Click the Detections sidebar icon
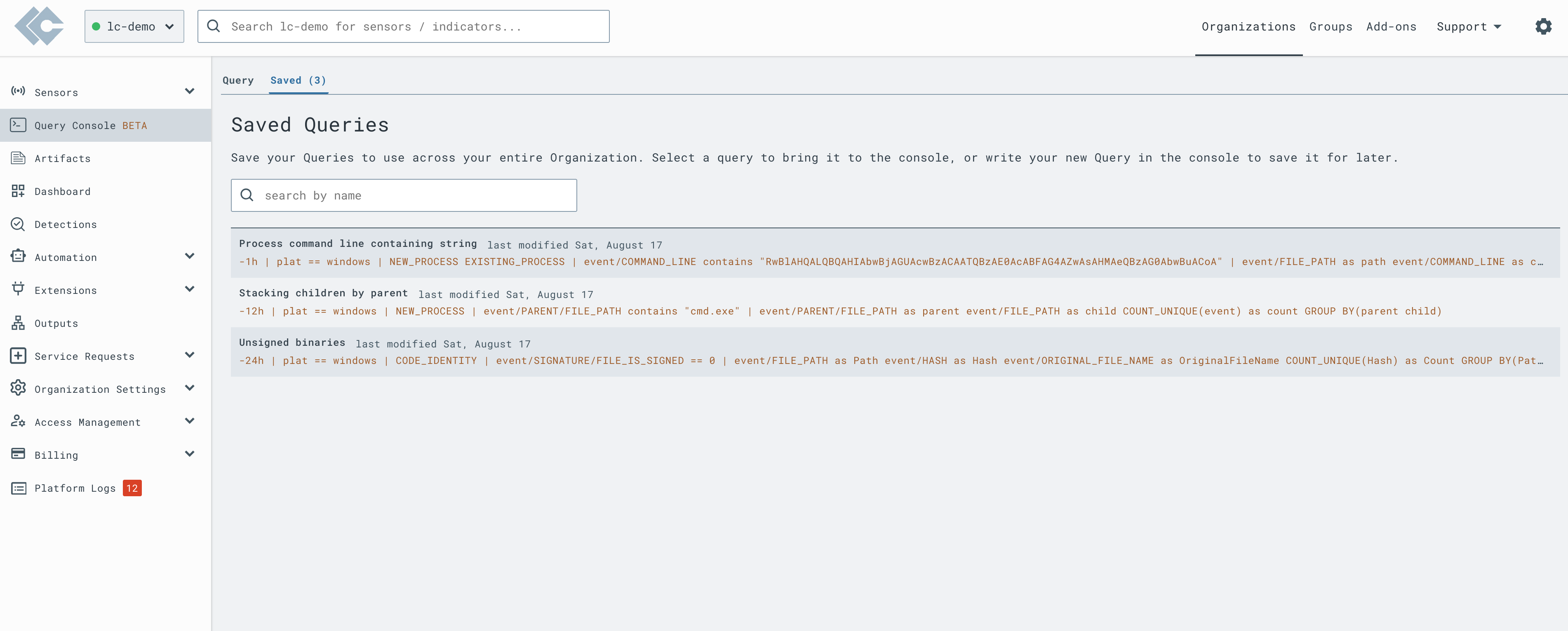 (x=18, y=224)
